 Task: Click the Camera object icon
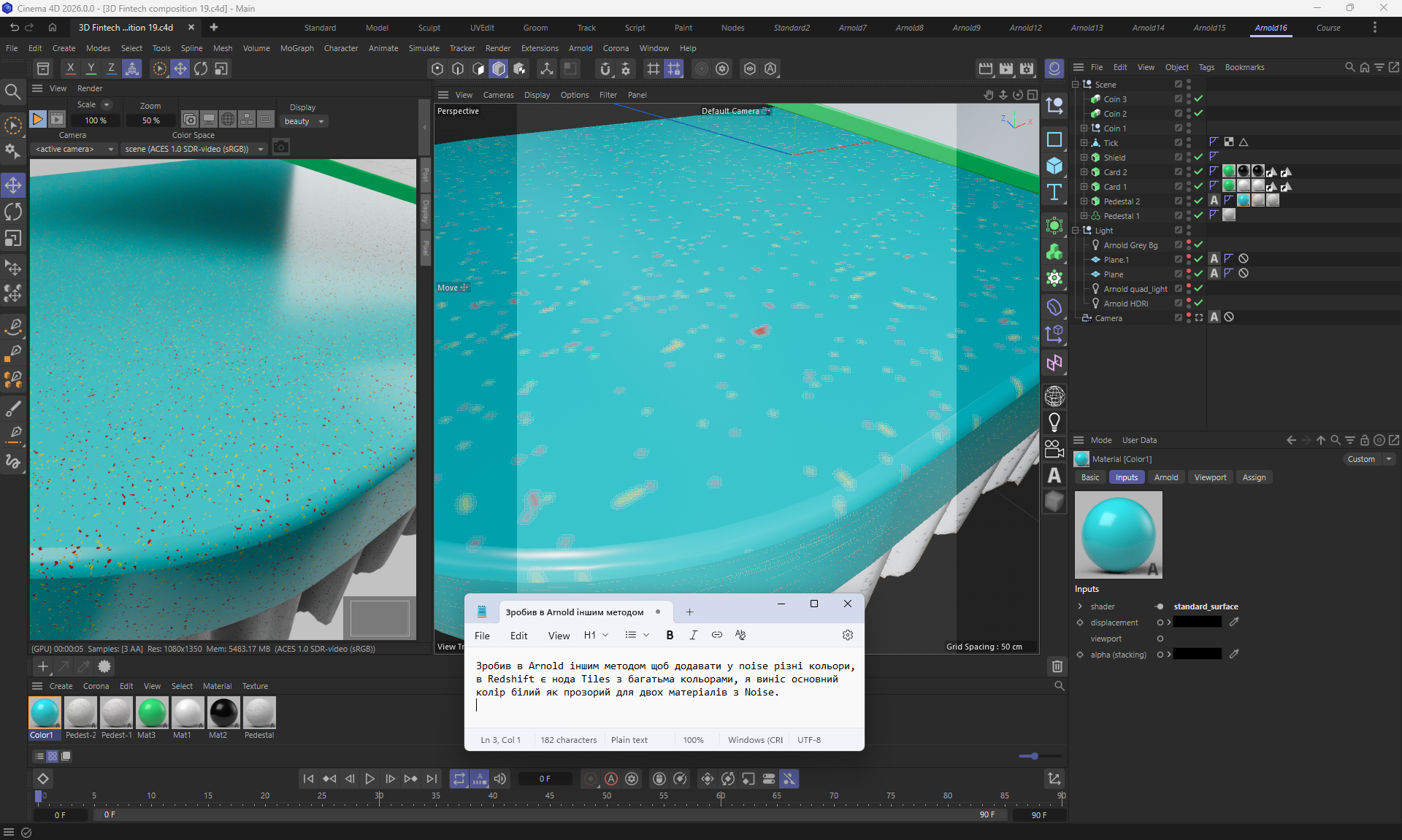click(1054, 448)
